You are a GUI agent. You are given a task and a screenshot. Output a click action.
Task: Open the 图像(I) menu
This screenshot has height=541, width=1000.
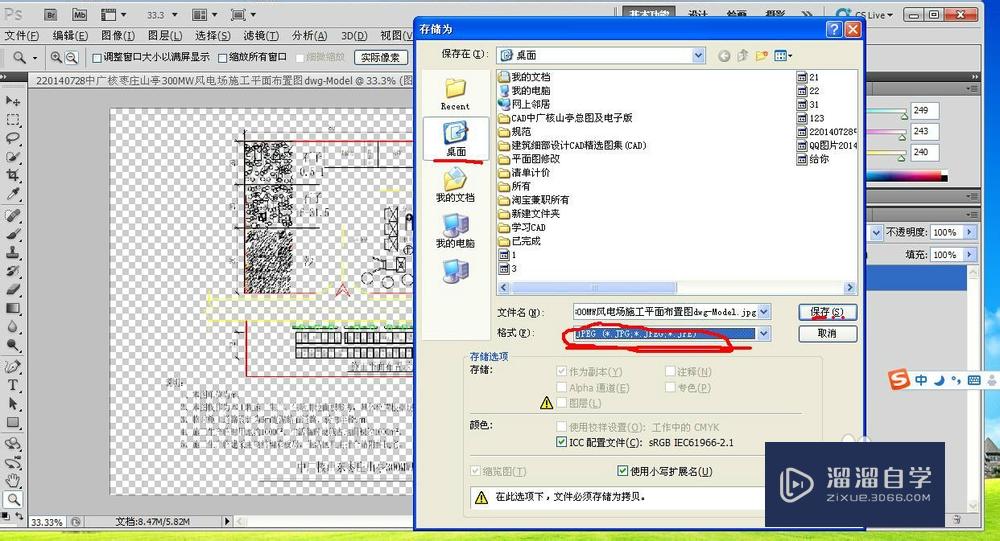(118, 36)
